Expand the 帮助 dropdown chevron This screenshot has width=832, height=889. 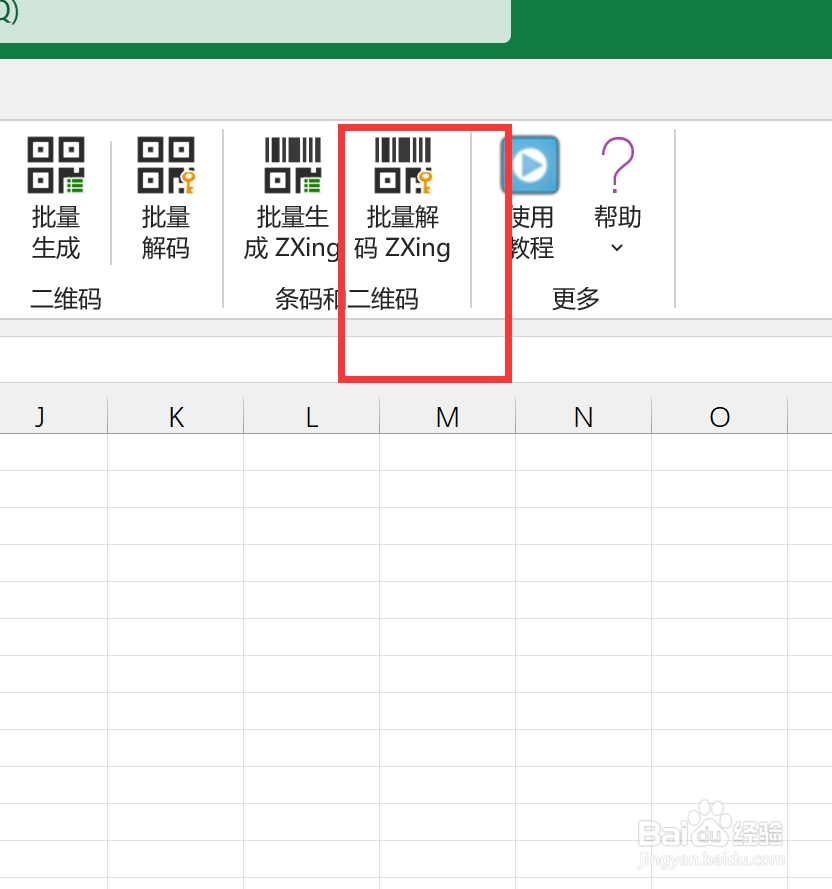click(617, 248)
